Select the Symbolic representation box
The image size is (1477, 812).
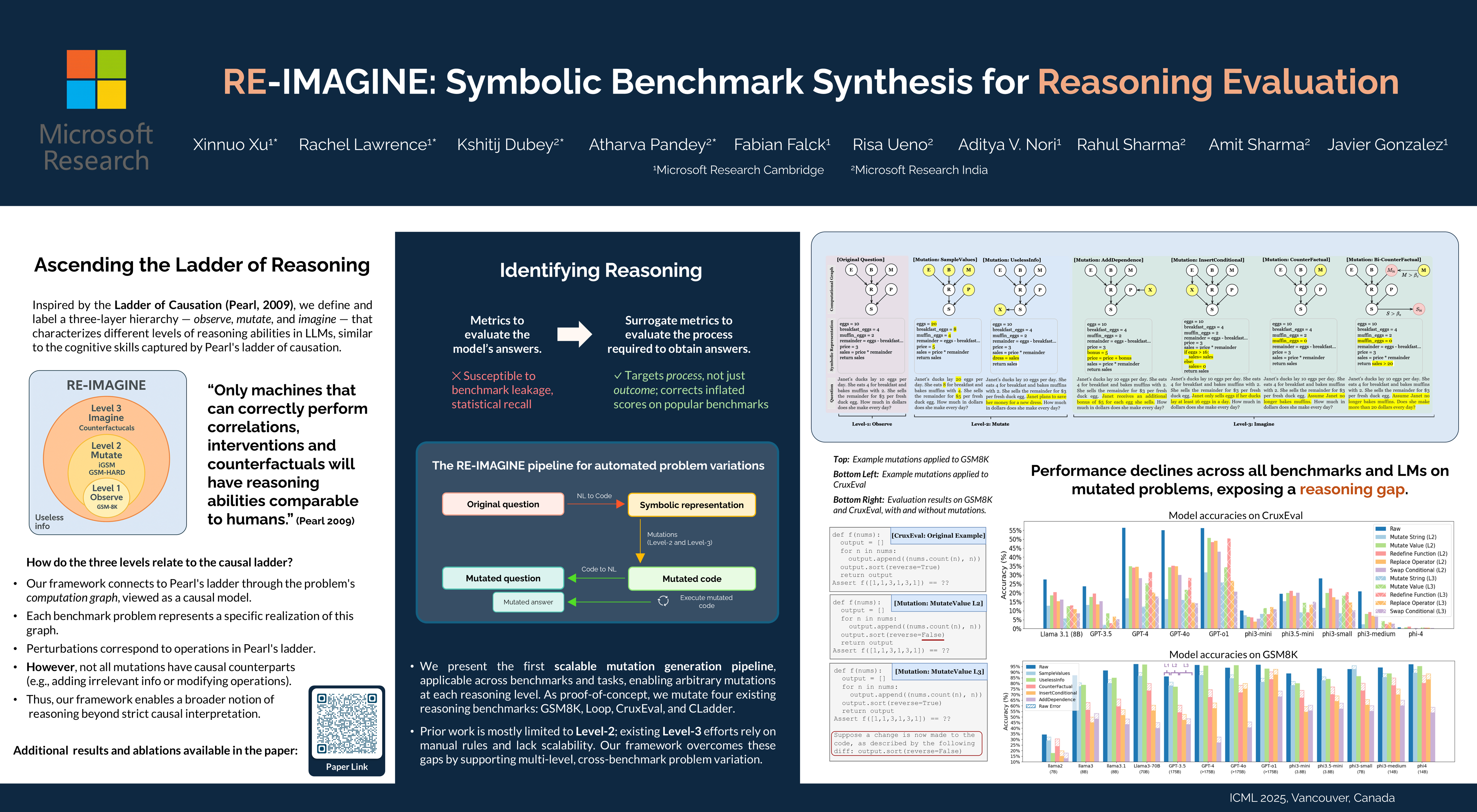[691, 505]
